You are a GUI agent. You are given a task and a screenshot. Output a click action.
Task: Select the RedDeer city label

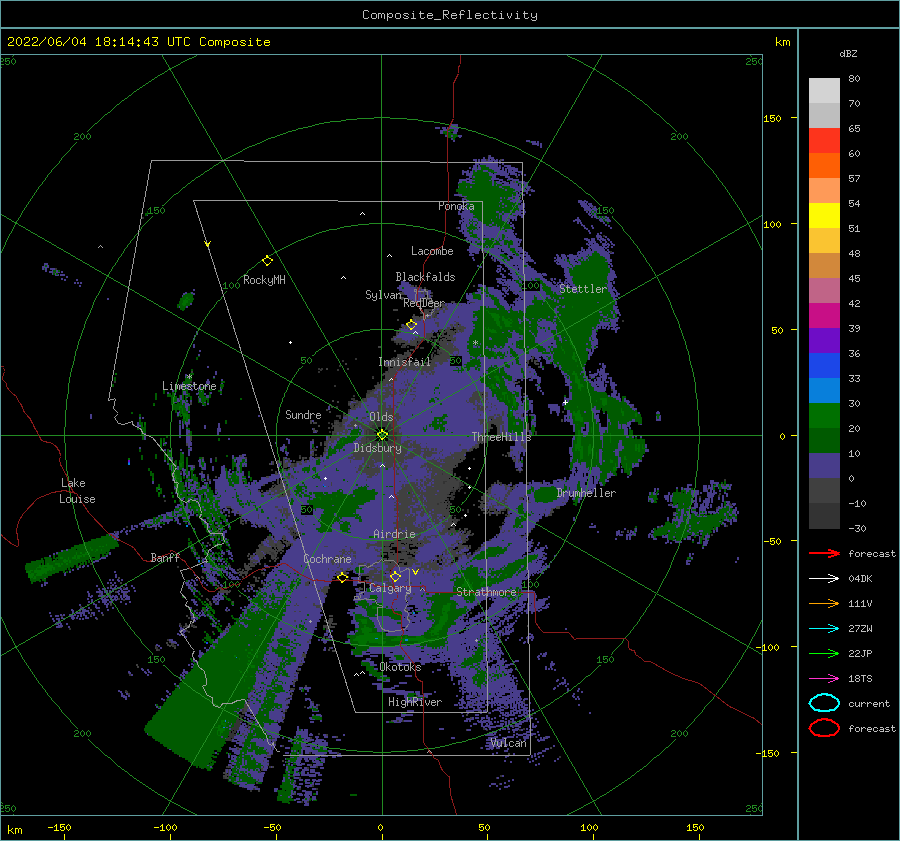pos(424,303)
